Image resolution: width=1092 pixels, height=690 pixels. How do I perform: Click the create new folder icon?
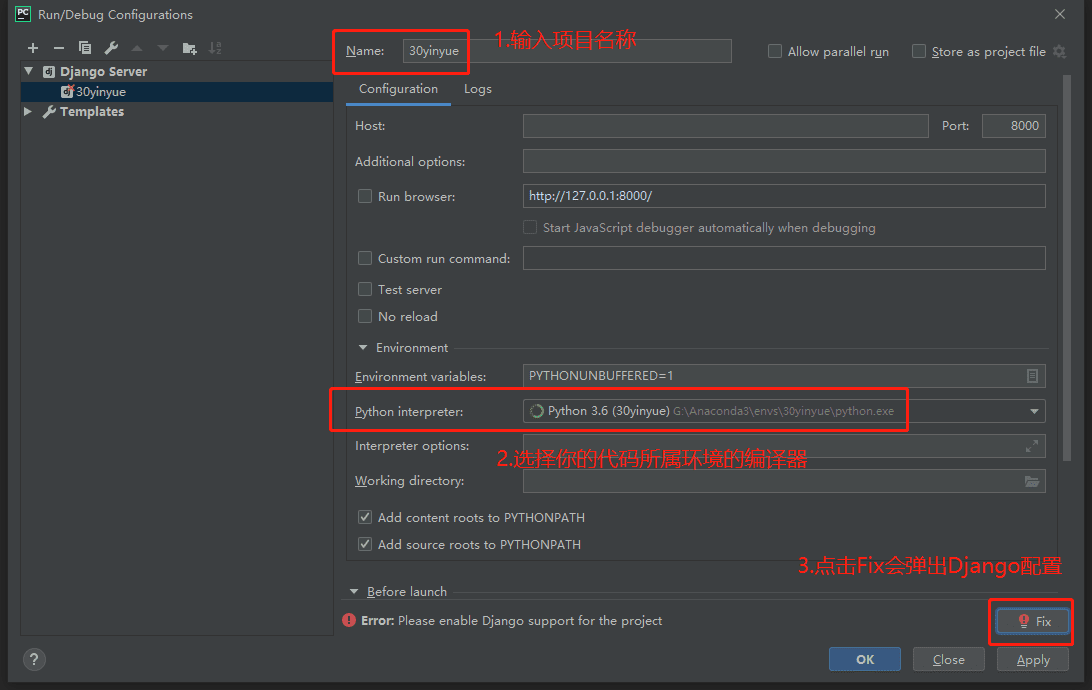coord(189,48)
